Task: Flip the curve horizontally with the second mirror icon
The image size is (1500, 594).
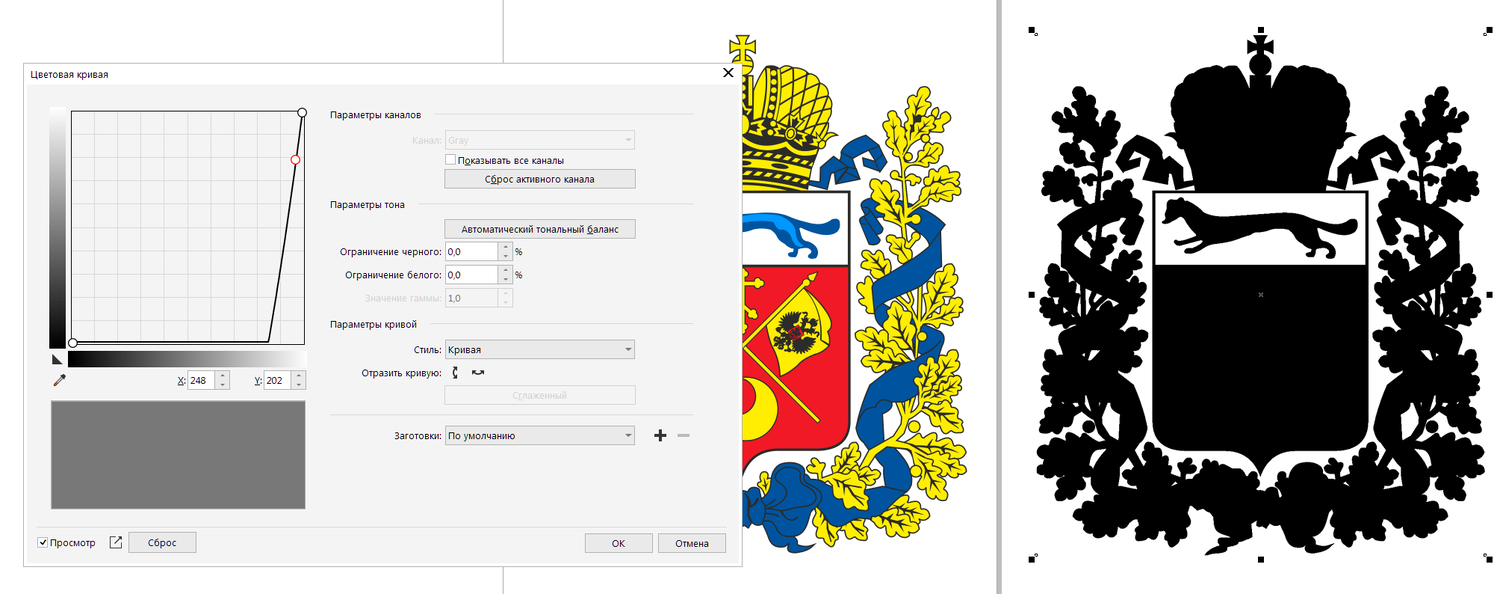Action: coord(478,372)
